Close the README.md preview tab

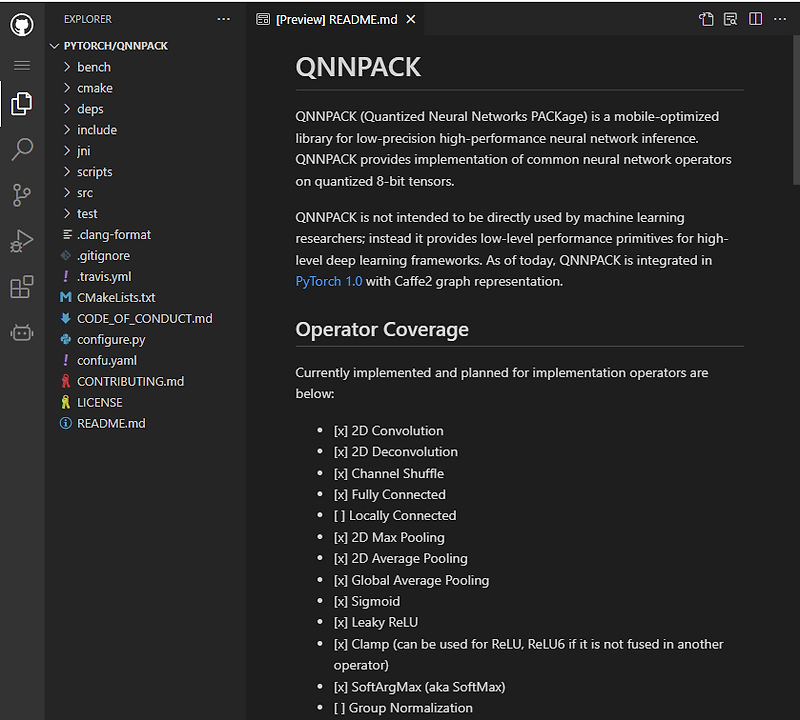411,19
